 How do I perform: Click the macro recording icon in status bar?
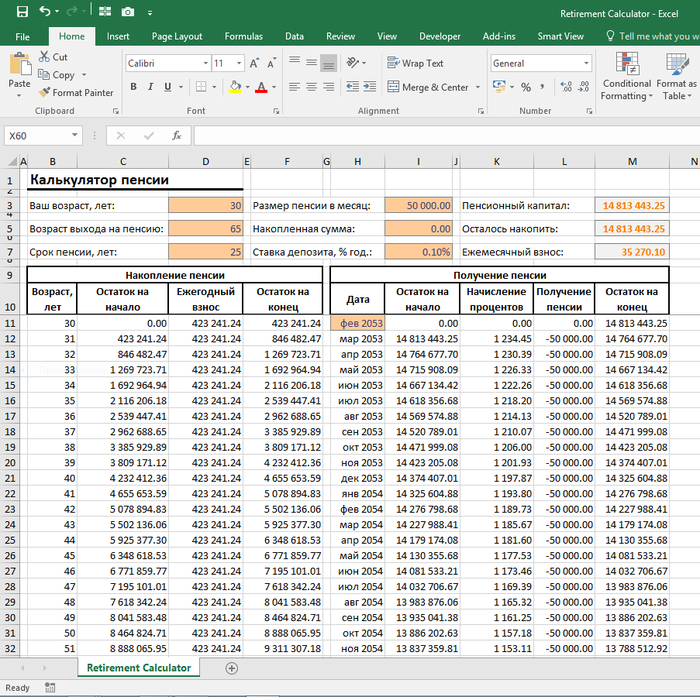tap(50, 688)
